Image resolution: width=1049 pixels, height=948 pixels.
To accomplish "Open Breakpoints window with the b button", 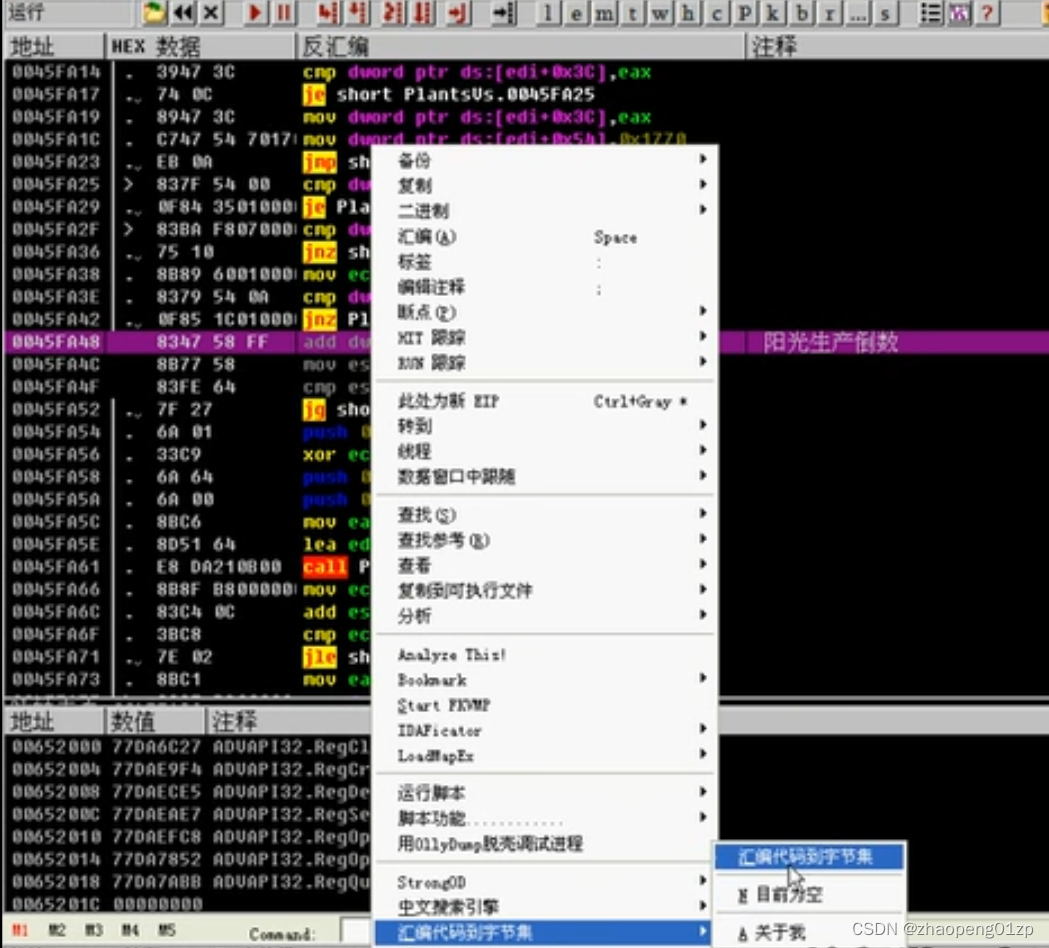I will (801, 13).
